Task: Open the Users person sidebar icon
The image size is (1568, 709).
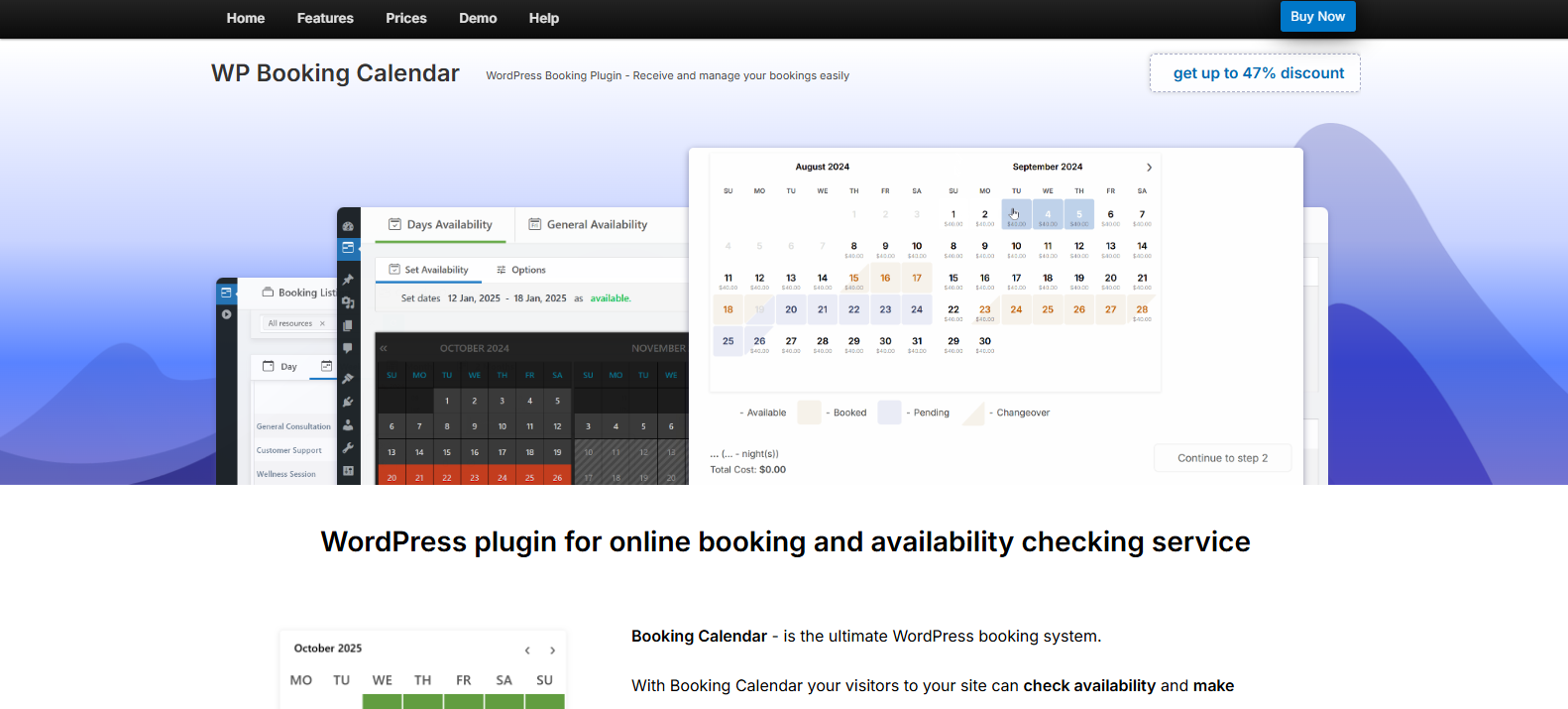Action: (348, 424)
